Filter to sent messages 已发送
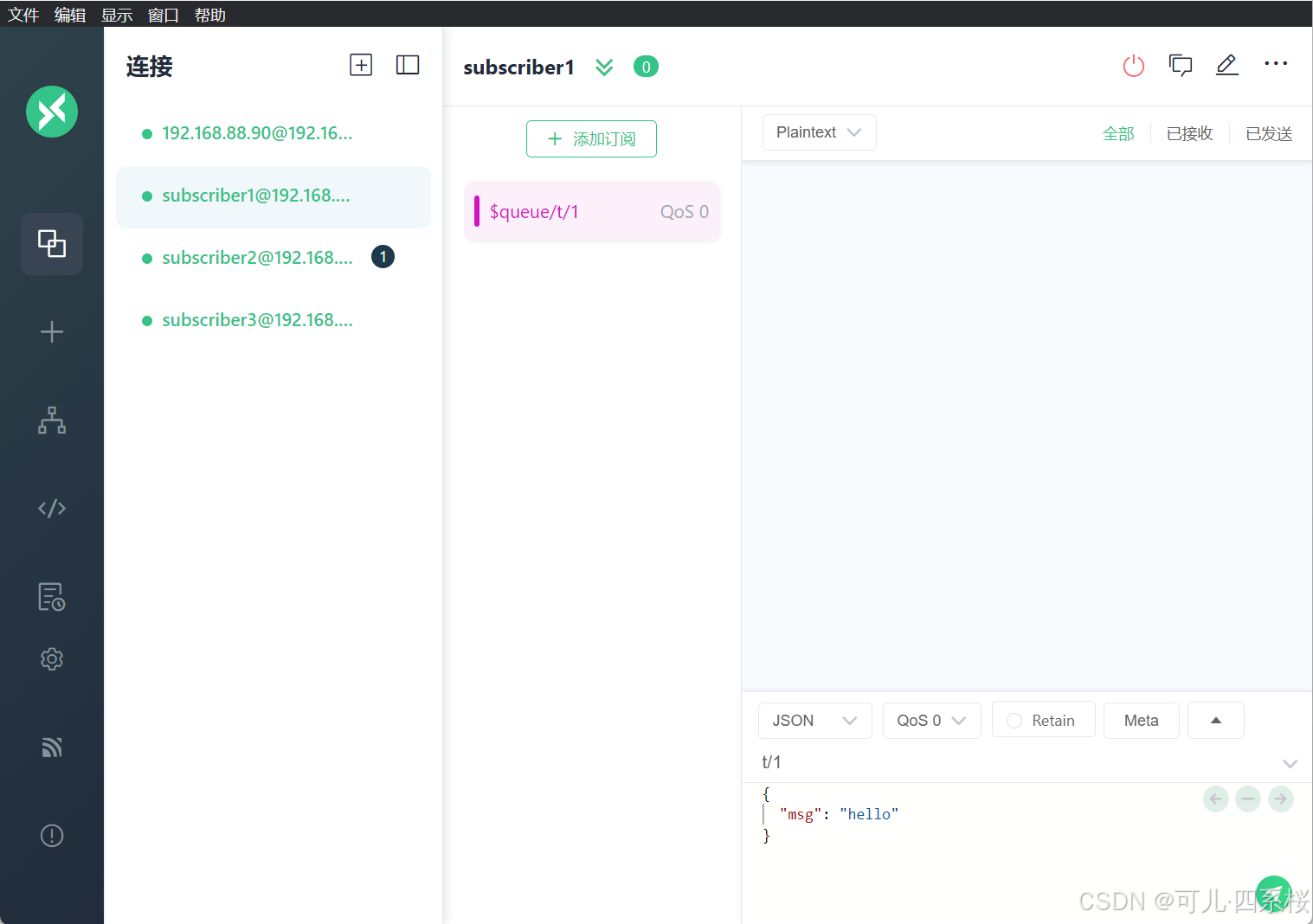This screenshot has height=924, width=1313. point(1269,133)
